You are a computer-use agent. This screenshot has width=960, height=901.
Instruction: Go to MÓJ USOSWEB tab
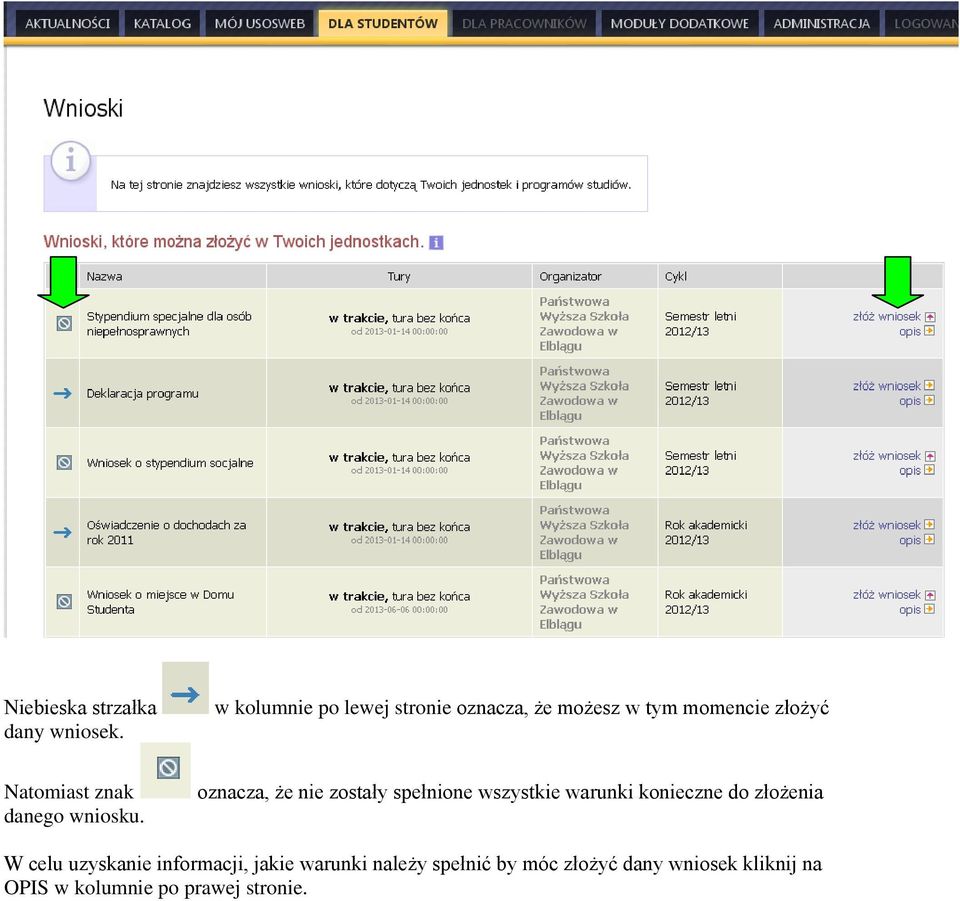click(x=260, y=23)
